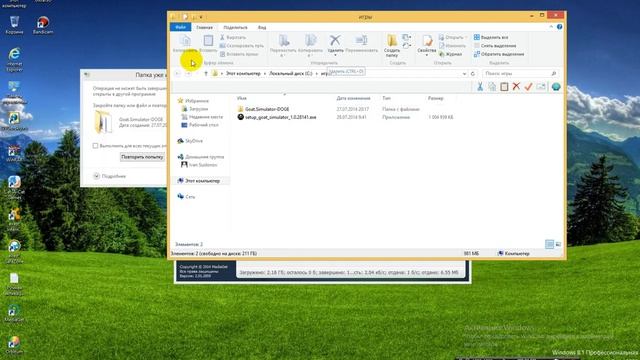Expand Подробнее in folder-in-use dialog

pyautogui.click(x=109, y=176)
